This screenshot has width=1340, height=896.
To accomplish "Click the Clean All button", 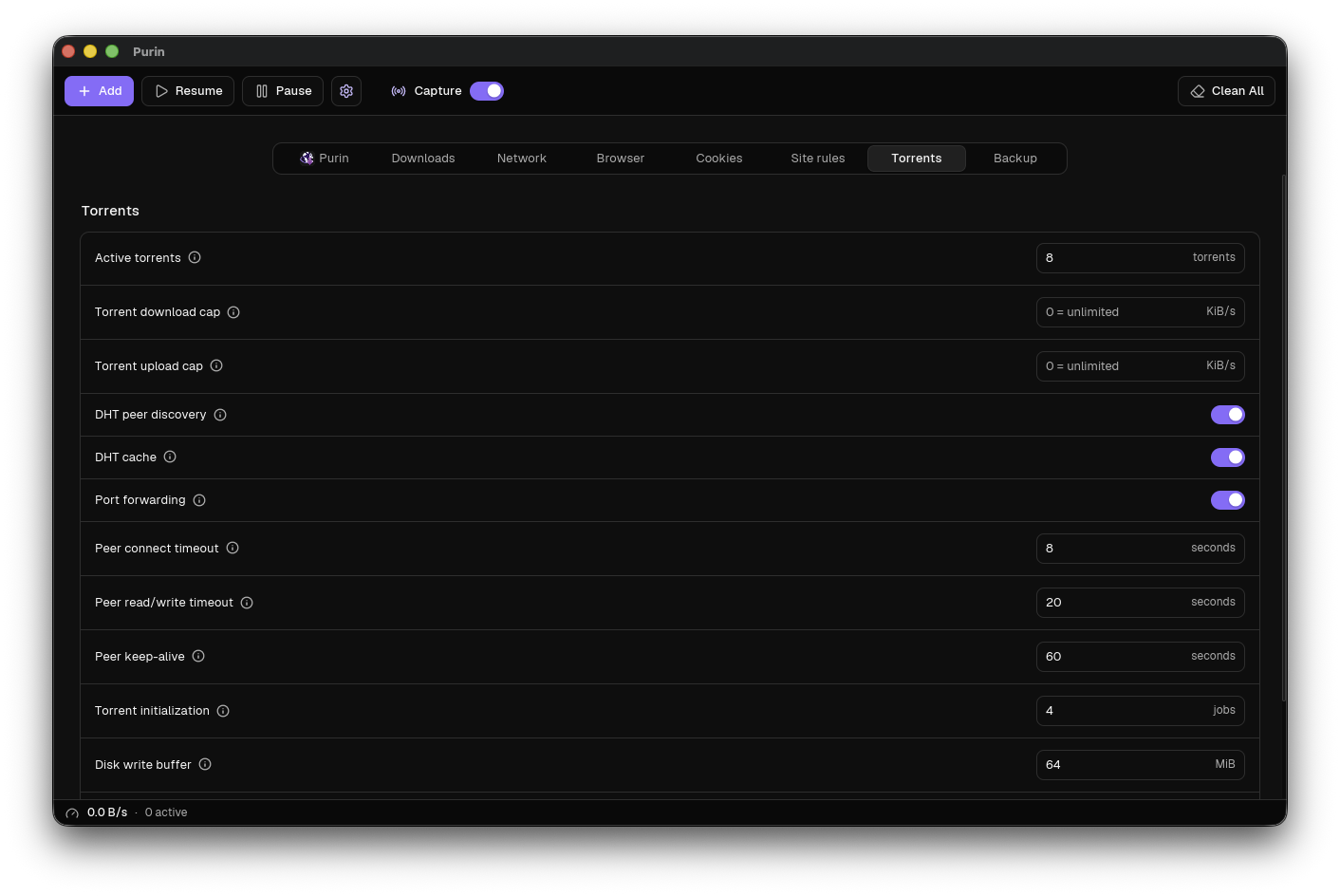I will click(x=1226, y=91).
